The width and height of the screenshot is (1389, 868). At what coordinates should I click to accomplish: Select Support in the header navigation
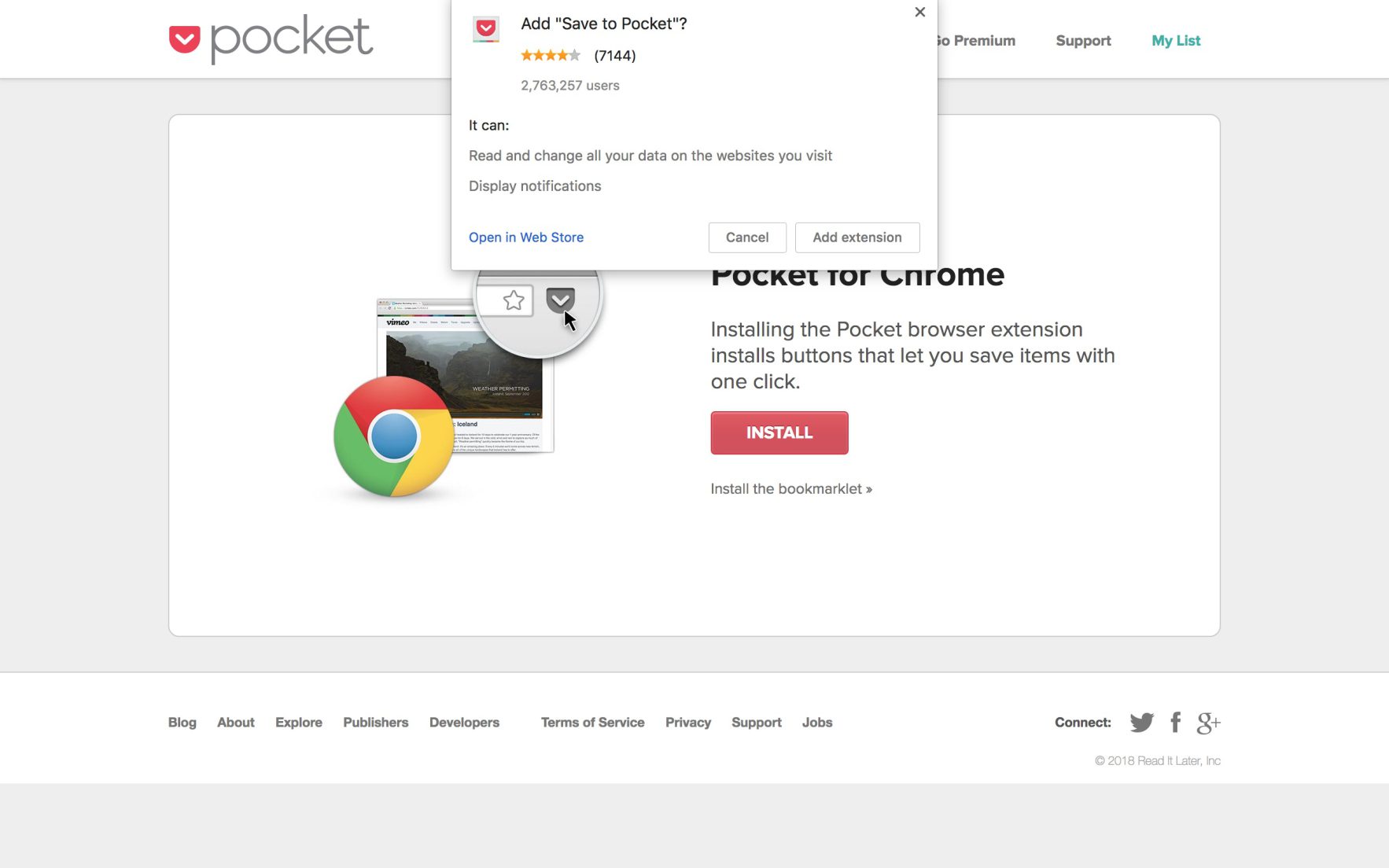click(x=1082, y=41)
